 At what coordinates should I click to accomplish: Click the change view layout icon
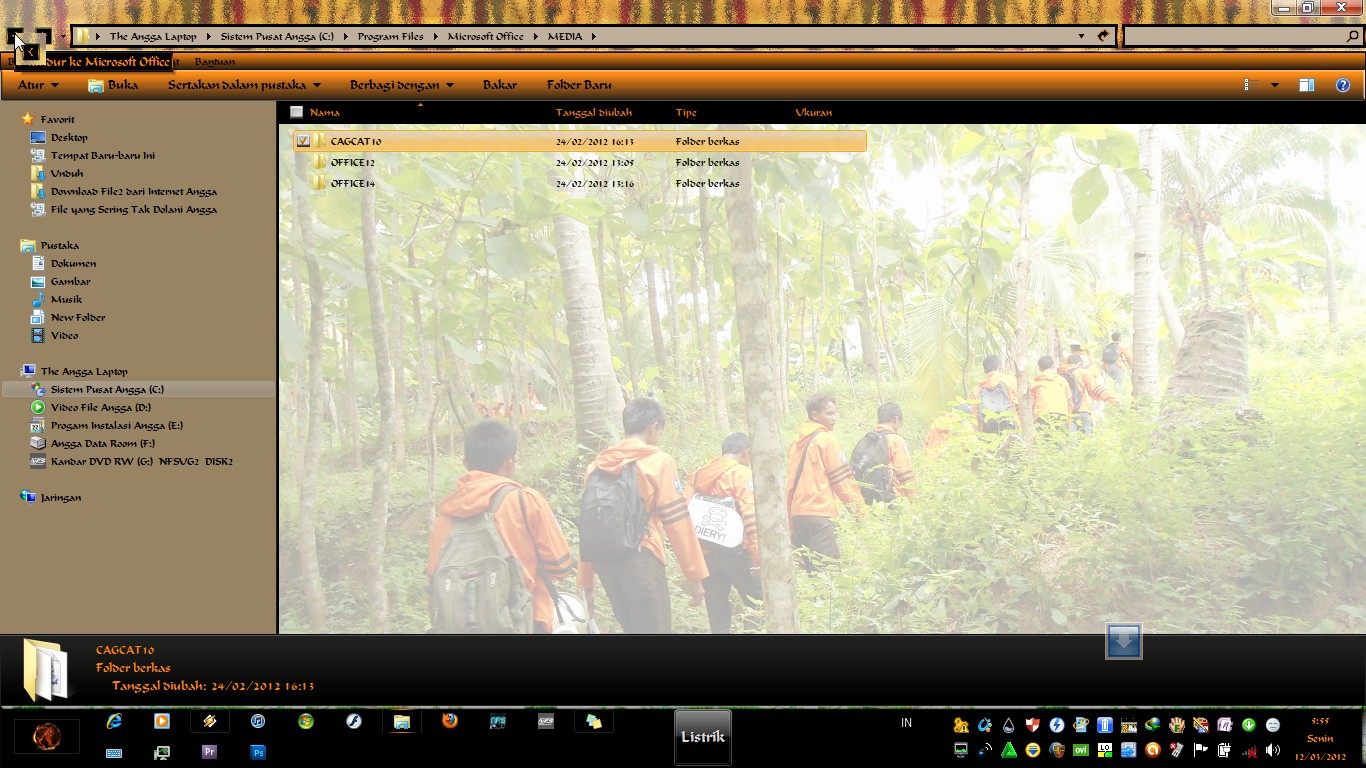click(1247, 85)
